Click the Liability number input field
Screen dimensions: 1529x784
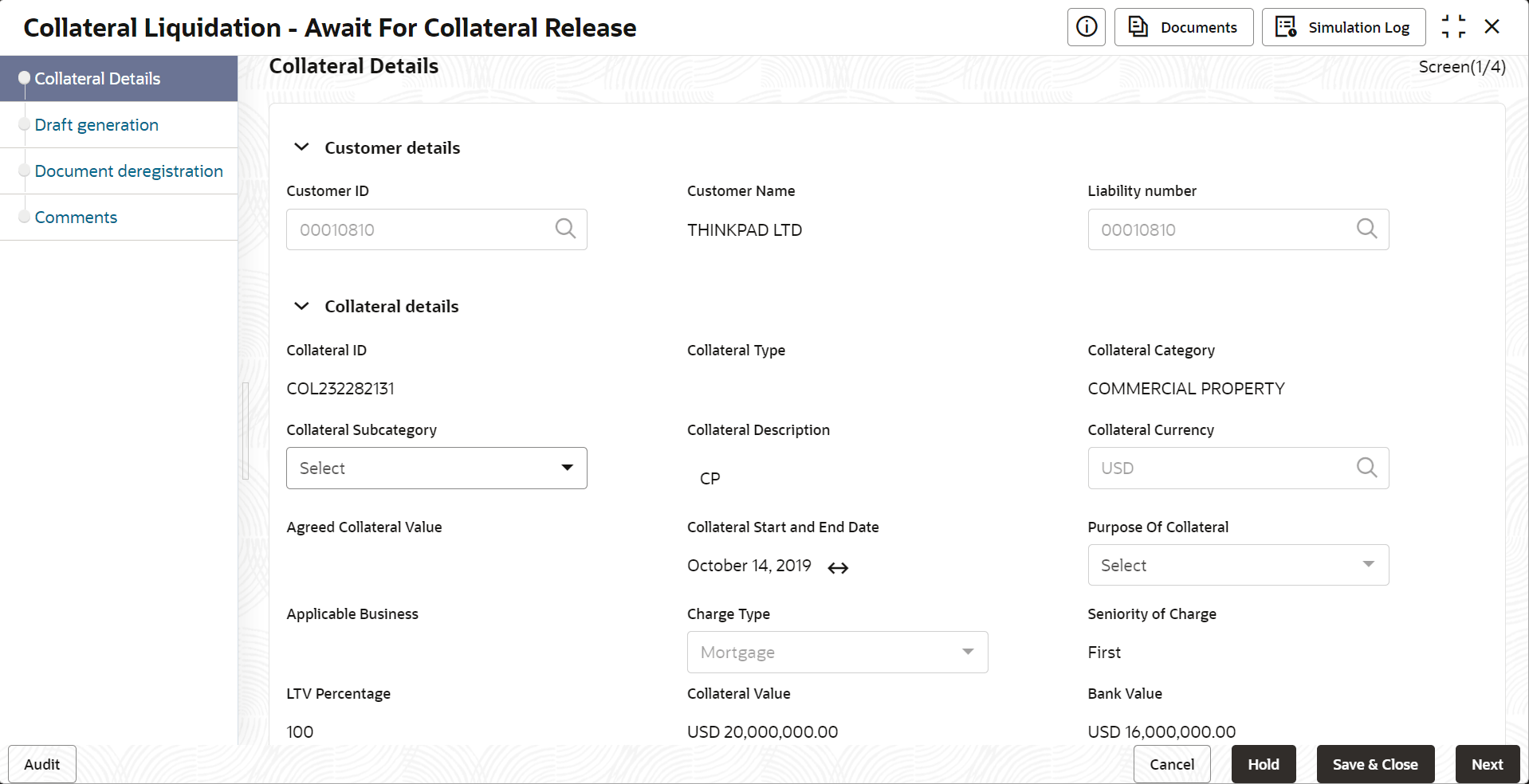[x=1238, y=229]
